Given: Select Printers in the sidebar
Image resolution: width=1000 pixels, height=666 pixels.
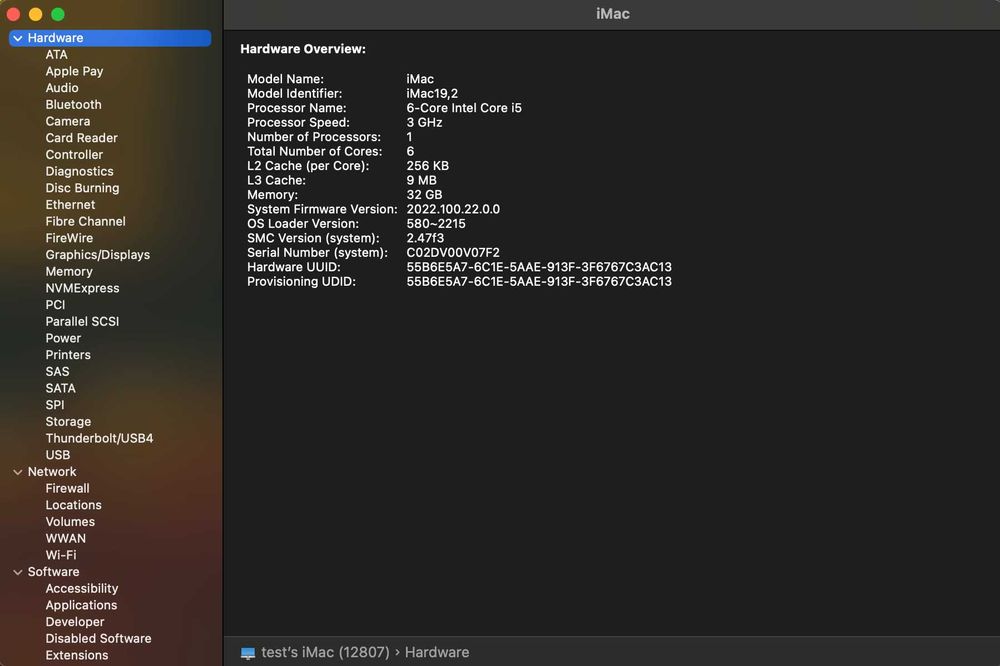Looking at the screenshot, I should [x=68, y=355].
